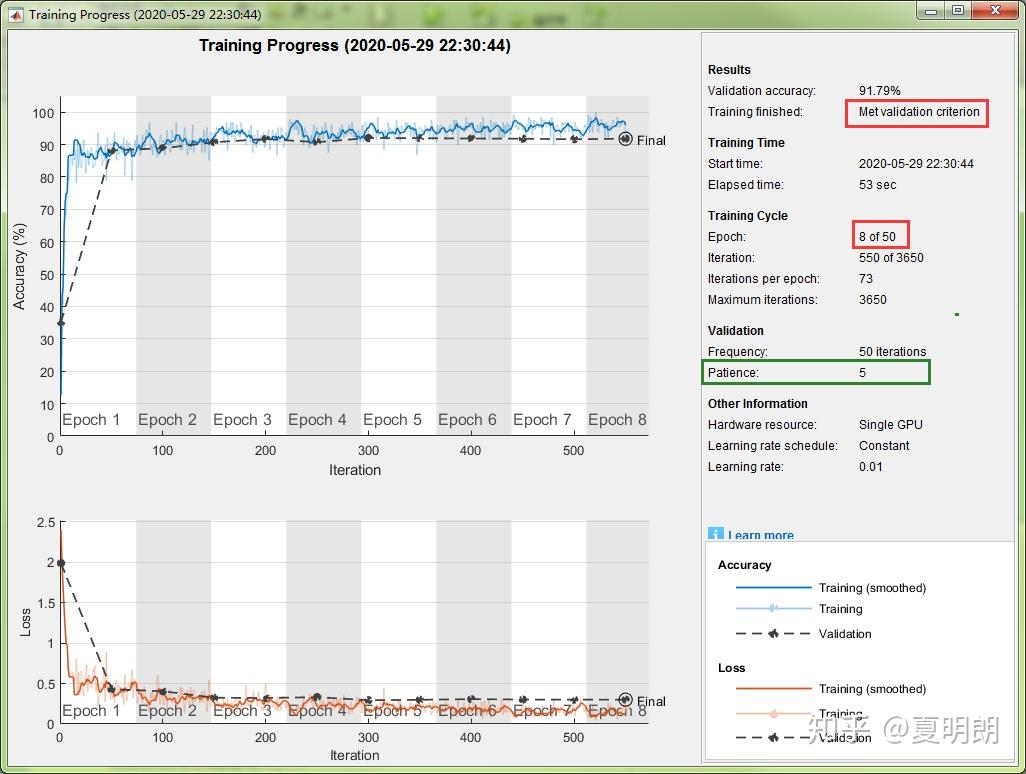Click the Patience value row
1026x774 pixels.
pos(816,372)
